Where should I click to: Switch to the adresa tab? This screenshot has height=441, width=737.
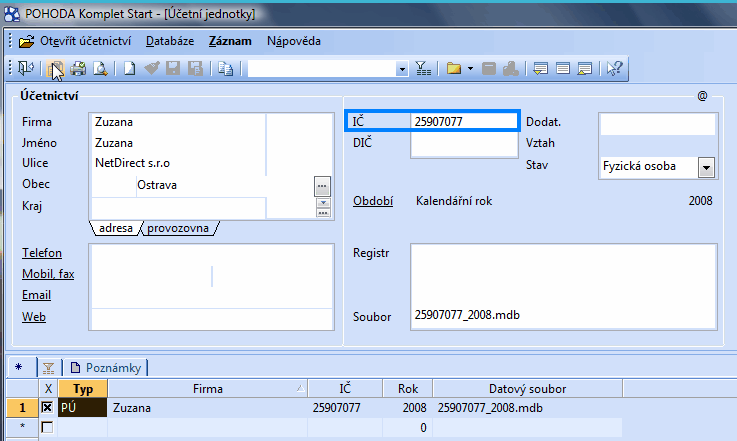pyautogui.click(x=116, y=228)
